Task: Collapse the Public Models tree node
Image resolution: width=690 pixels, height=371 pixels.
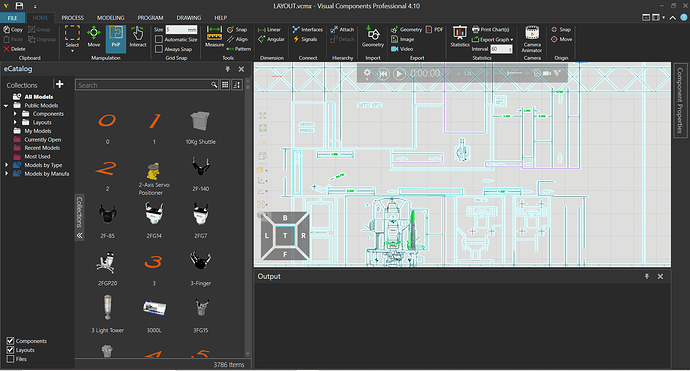Action: click(x=6, y=106)
